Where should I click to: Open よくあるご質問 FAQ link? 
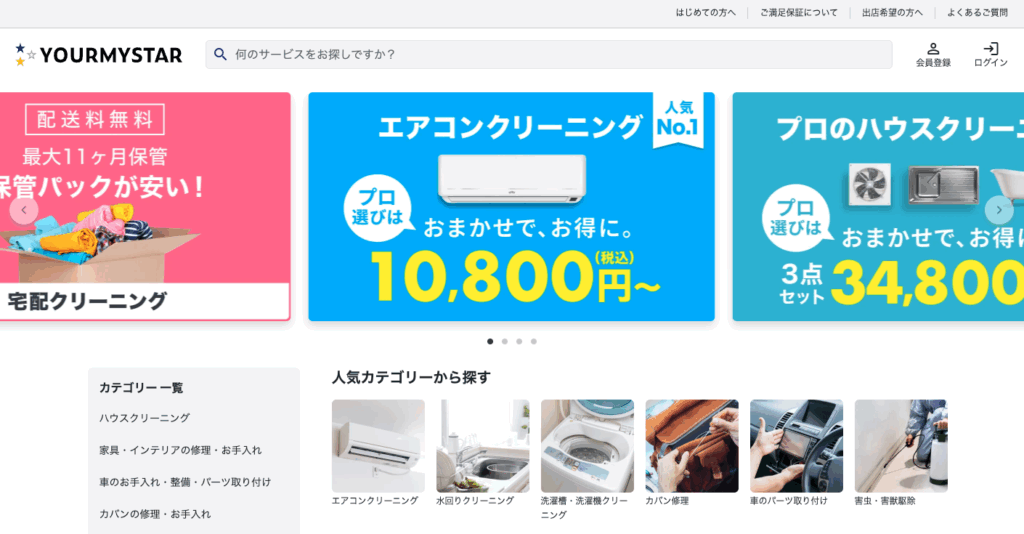pyautogui.click(x=977, y=12)
